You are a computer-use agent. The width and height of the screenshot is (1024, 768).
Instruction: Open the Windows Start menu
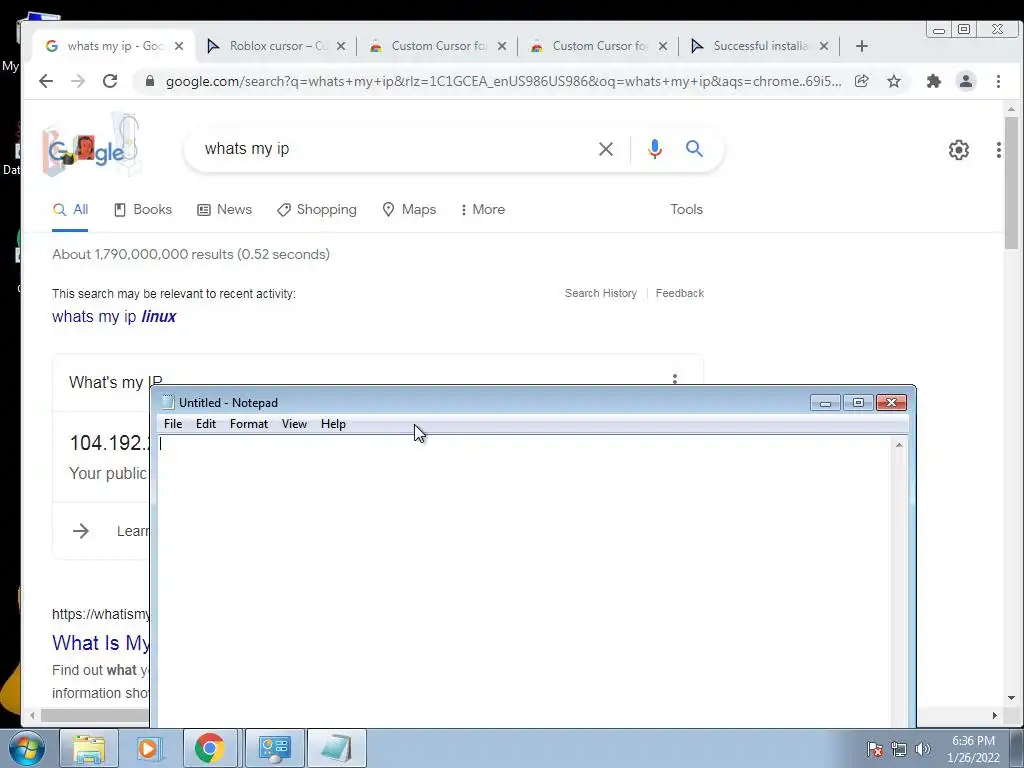[x=27, y=748]
